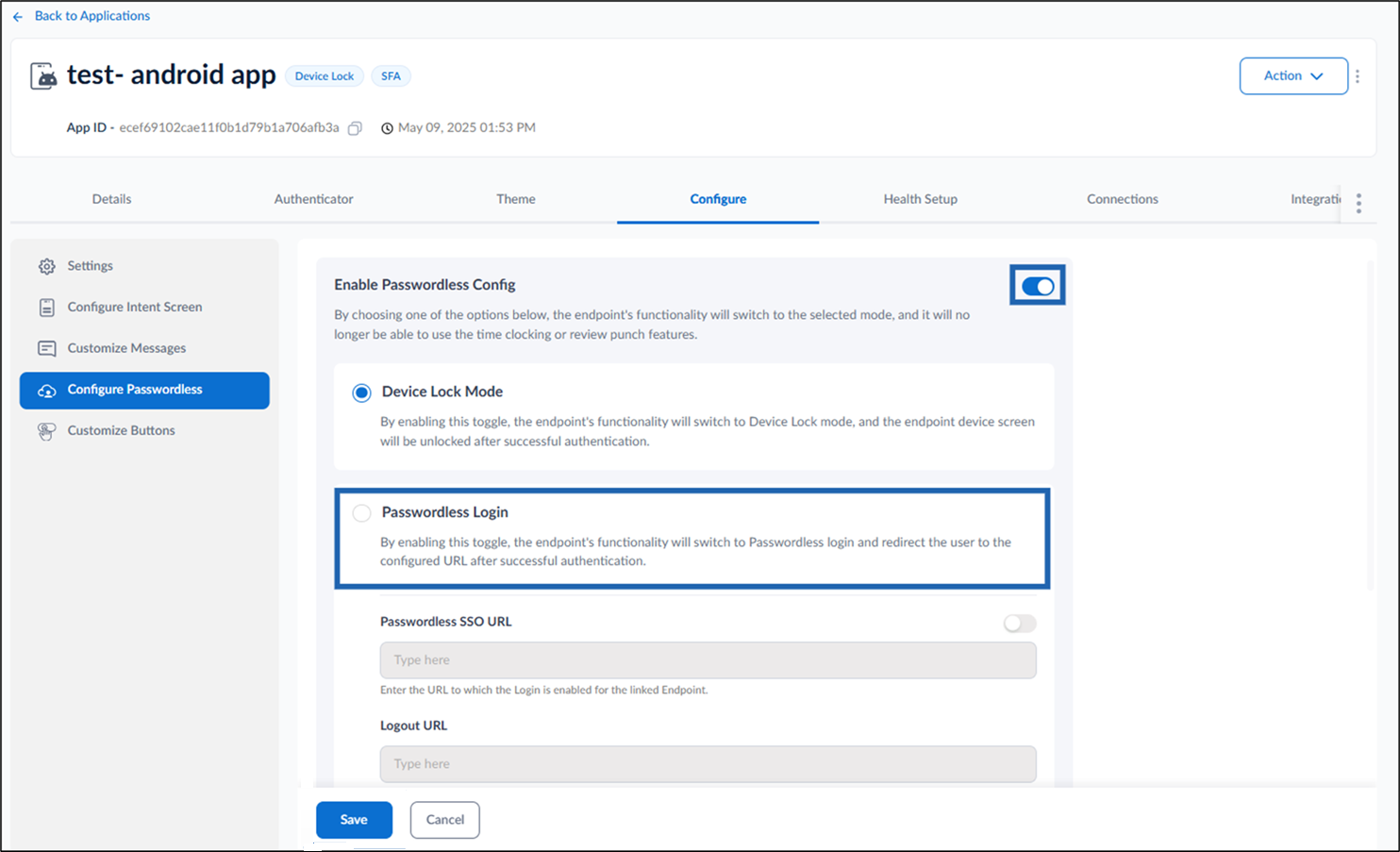Screen dimensions: 1400x852
Task: Click the Passwordless SSO URL input field
Action: pos(708,660)
